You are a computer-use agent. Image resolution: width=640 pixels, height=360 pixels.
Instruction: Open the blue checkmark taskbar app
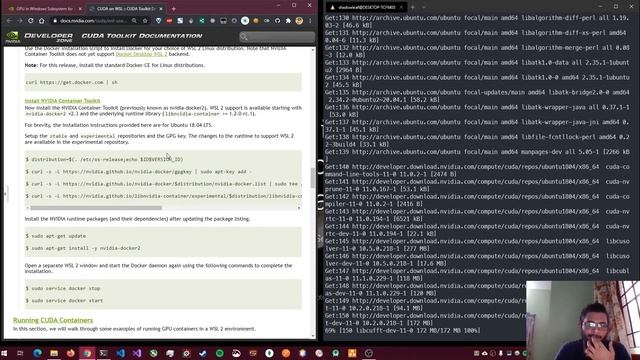coord(203,353)
